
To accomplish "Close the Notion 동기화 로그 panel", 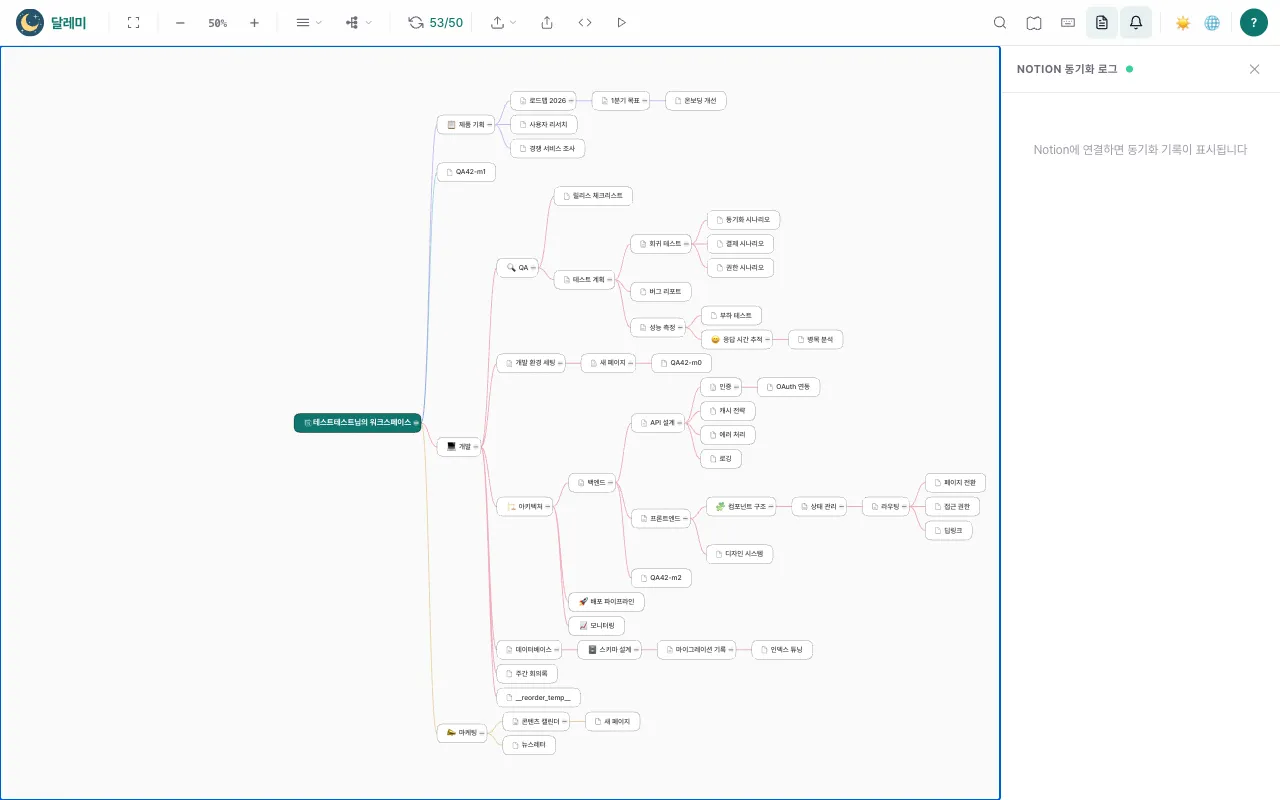I will point(1254,69).
